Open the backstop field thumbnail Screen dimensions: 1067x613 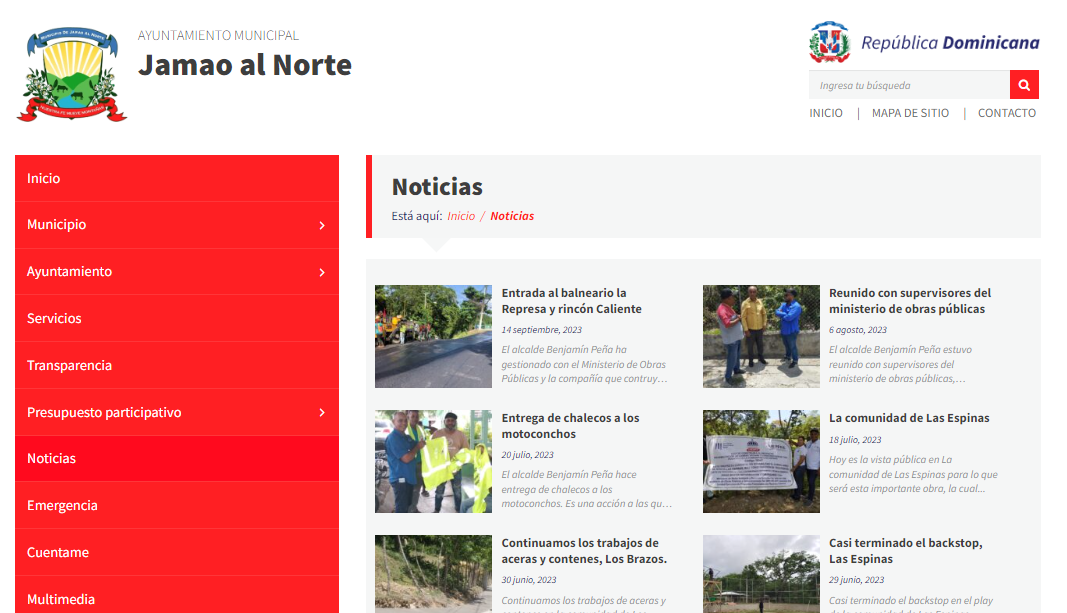pyautogui.click(x=761, y=574)
